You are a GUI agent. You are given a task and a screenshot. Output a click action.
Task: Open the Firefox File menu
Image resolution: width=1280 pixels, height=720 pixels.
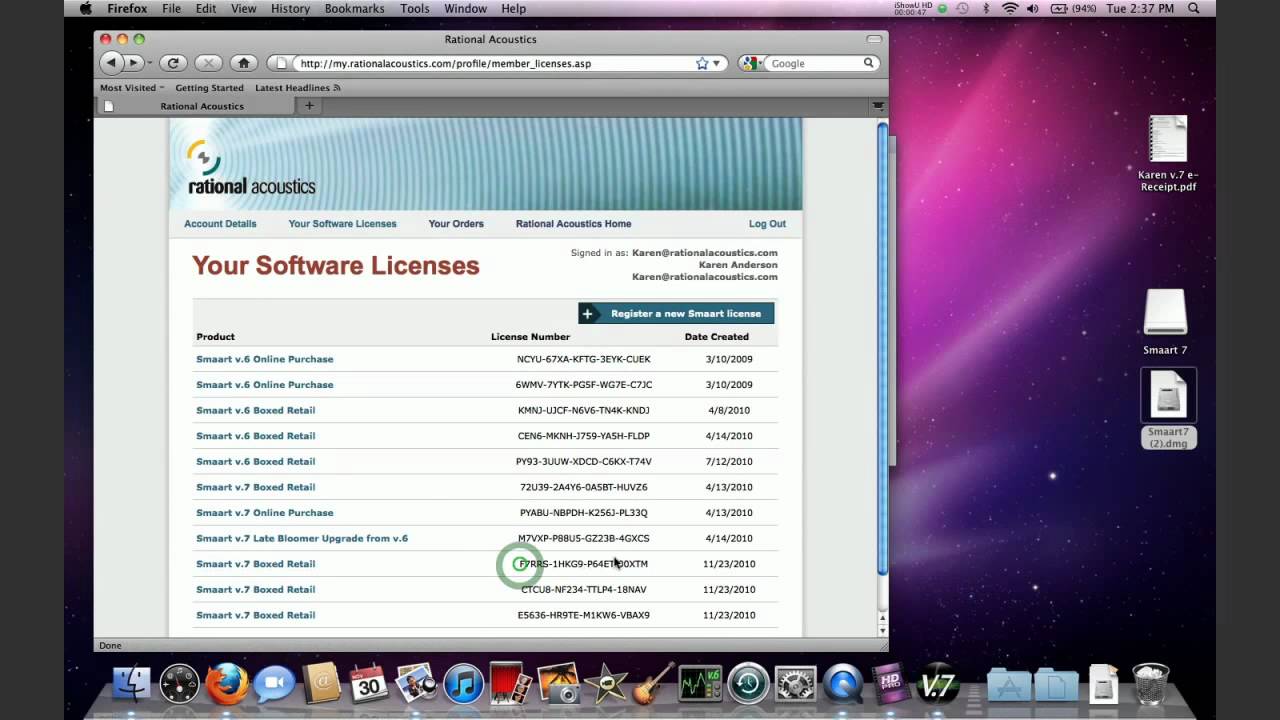(171, 9)
